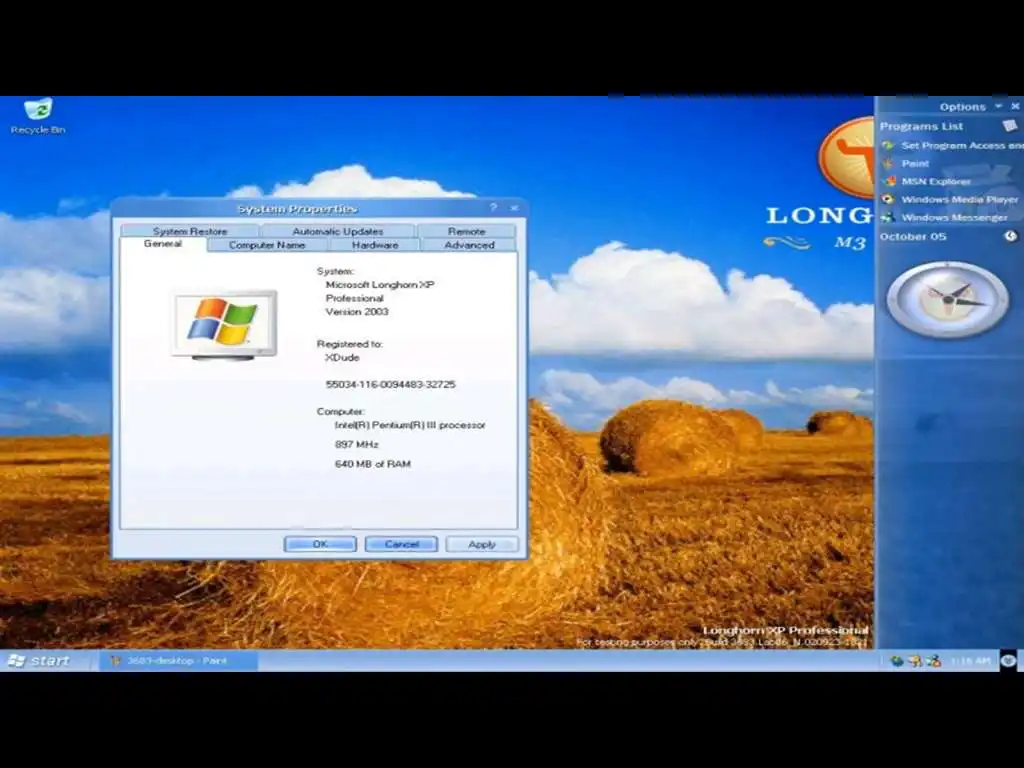The height and width of the screenshot is (768, 1024).
Task: Click the 'Computer:' label
Action: pos(340,411)
